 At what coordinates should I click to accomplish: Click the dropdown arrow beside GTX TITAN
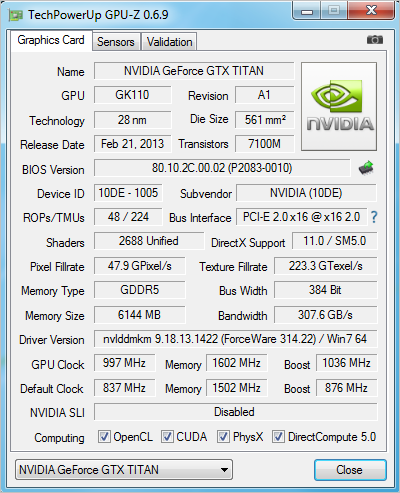pyautogui.click(x=224, y=470)
